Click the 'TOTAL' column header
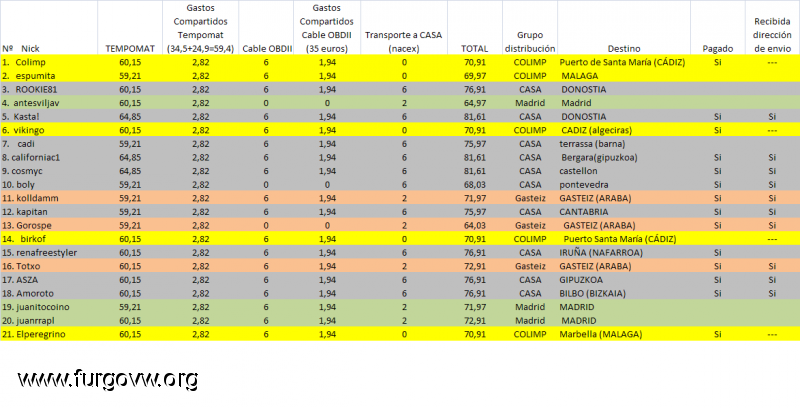Viewport: 800px width, 408px height. click(474, 49)
